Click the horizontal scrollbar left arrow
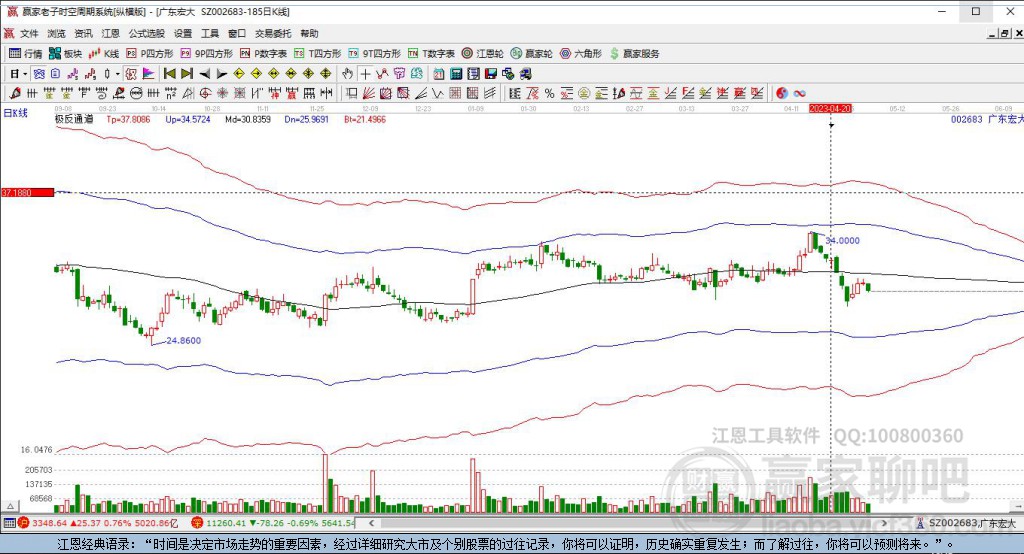This screenshot has width=1024, height=554. pos(371,523)
